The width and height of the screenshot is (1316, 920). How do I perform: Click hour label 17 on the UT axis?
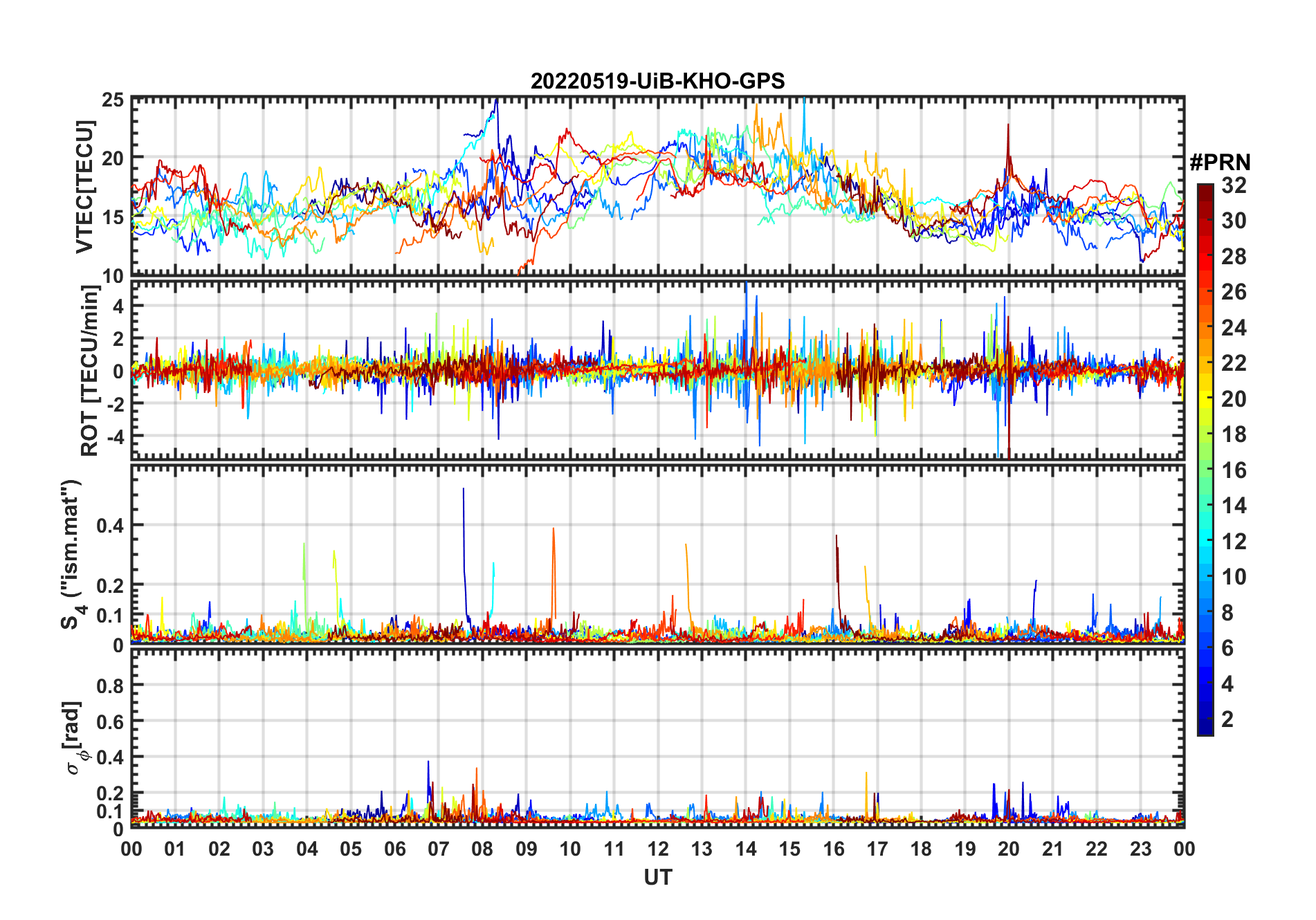pyautogui.click(x=877, y=849)
